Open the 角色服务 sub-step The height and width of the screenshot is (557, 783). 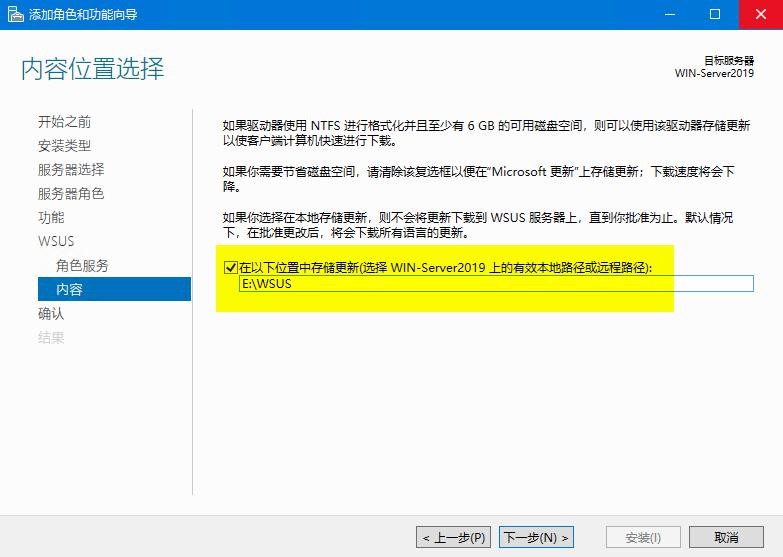tap(82, 266)
